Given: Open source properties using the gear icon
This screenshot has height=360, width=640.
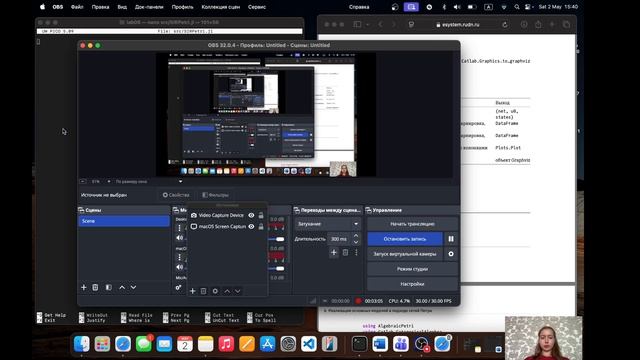Looking at the screenshot, I should point(215,291).
